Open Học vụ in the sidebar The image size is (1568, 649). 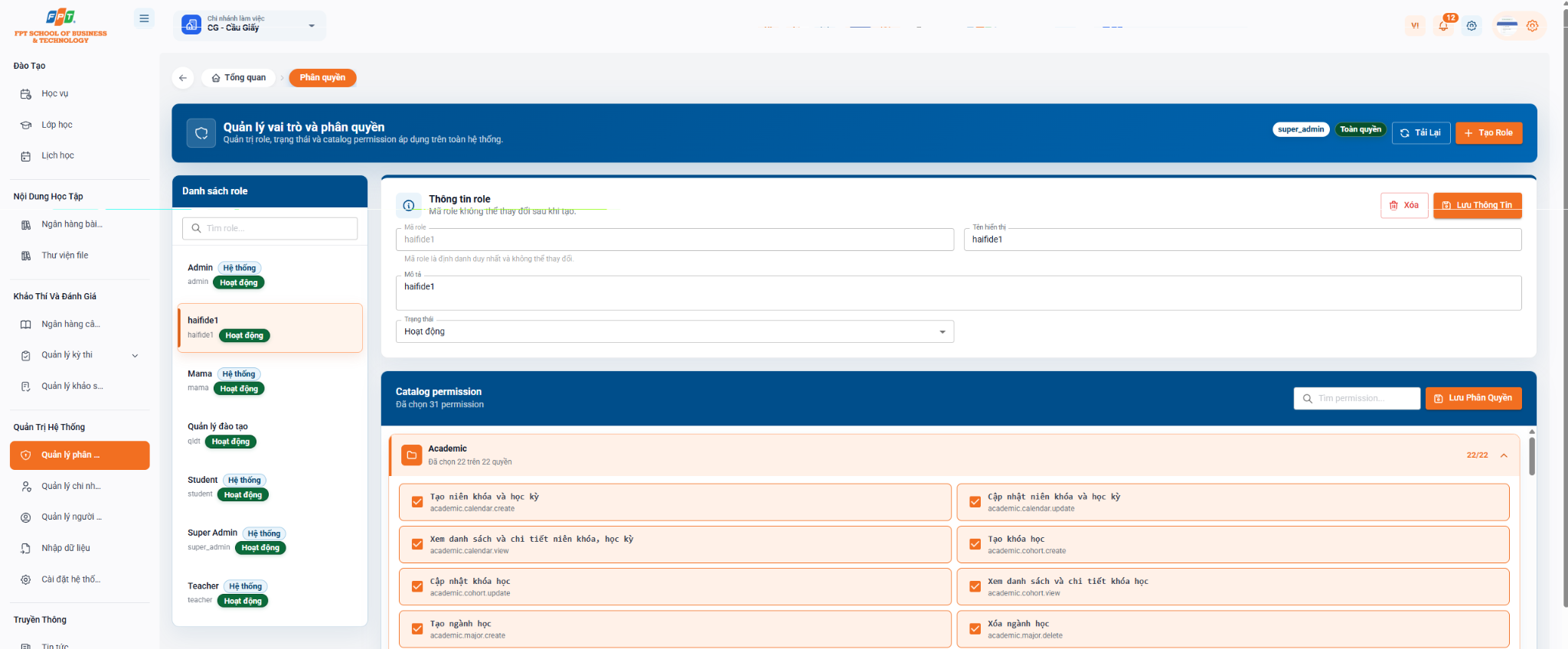click(x=80, y=93)
